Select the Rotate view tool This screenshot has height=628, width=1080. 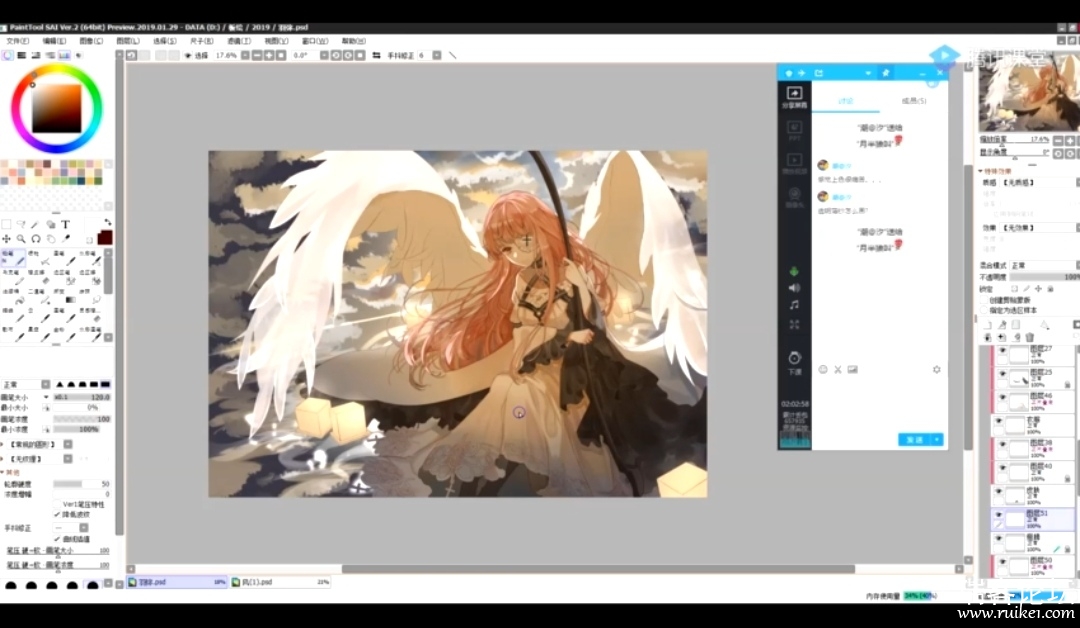tap(35, 239)
